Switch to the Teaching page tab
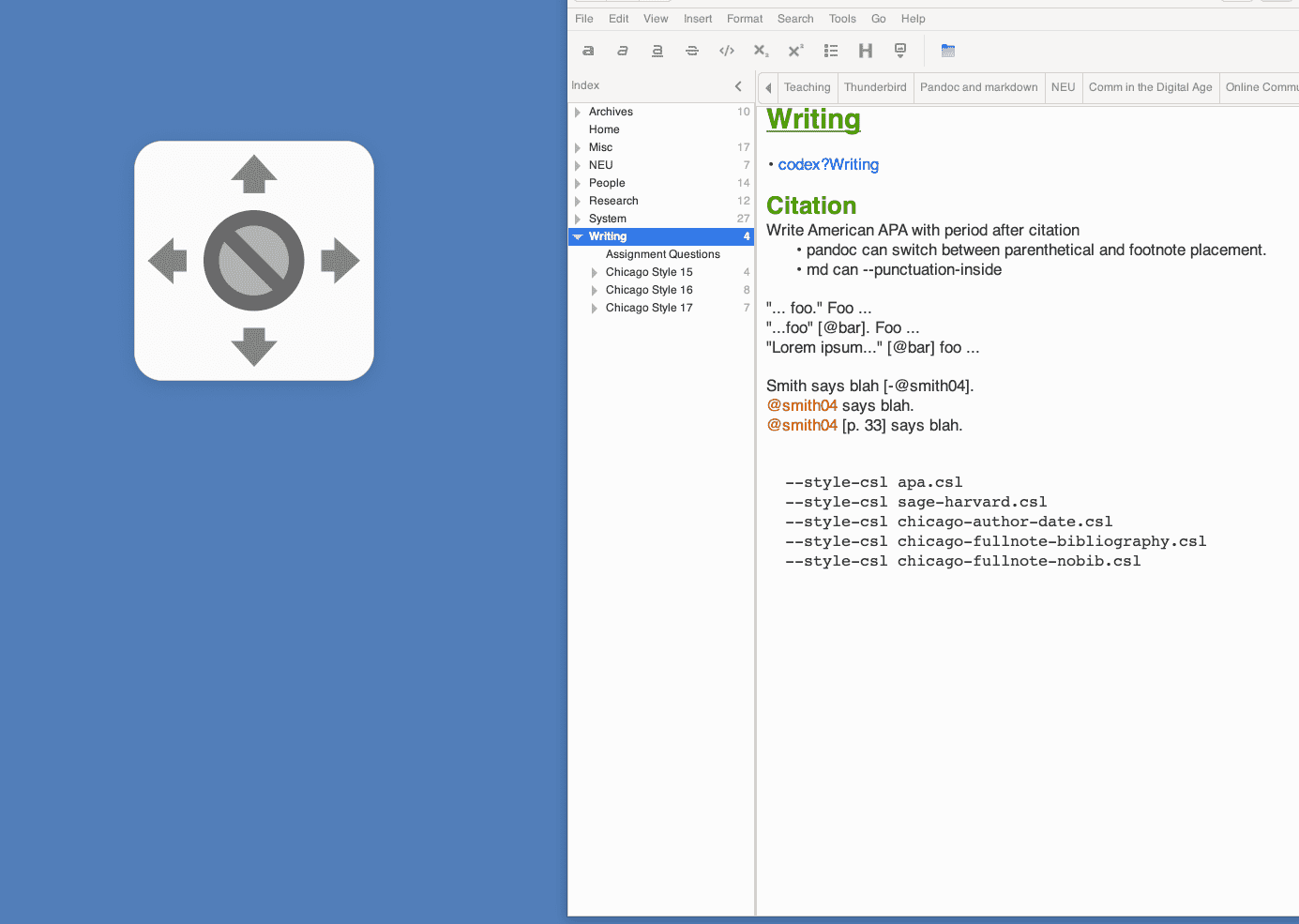This screenshot has height=924, width=1299. pyautogui.click(x=808, y=87)
